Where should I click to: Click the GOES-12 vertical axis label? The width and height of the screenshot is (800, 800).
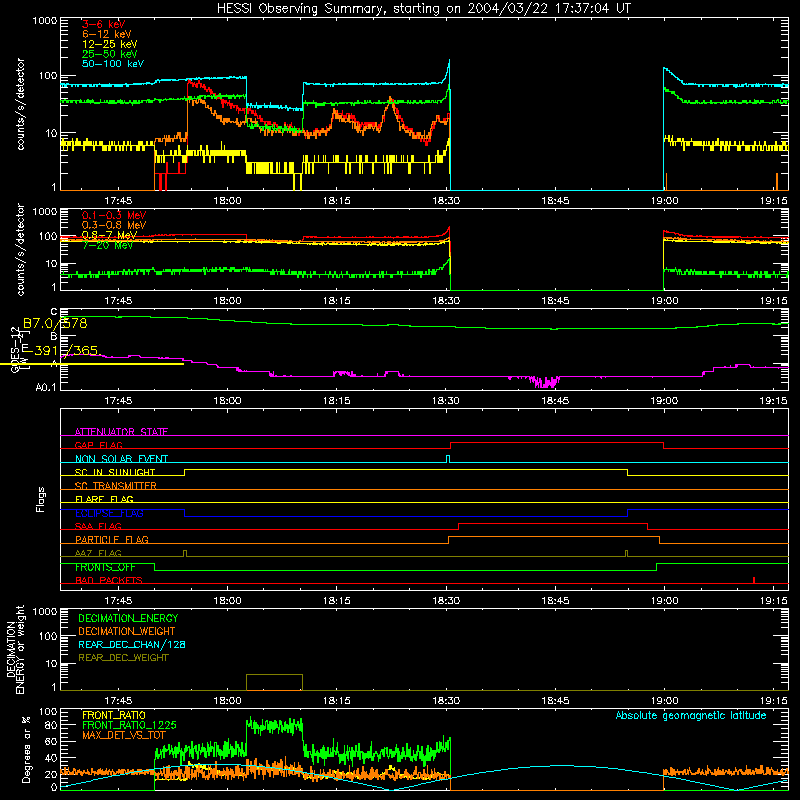[x=15, y=349]
